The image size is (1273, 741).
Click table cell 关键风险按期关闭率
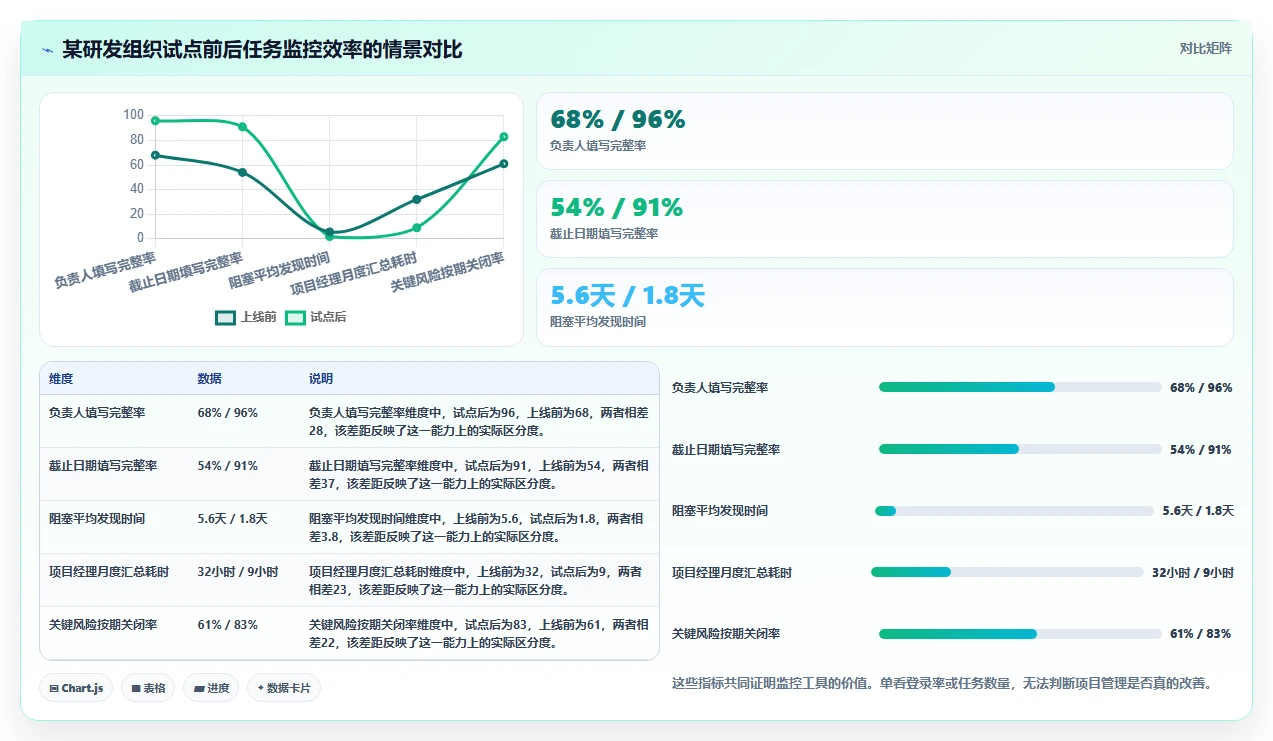click(103, 625)
